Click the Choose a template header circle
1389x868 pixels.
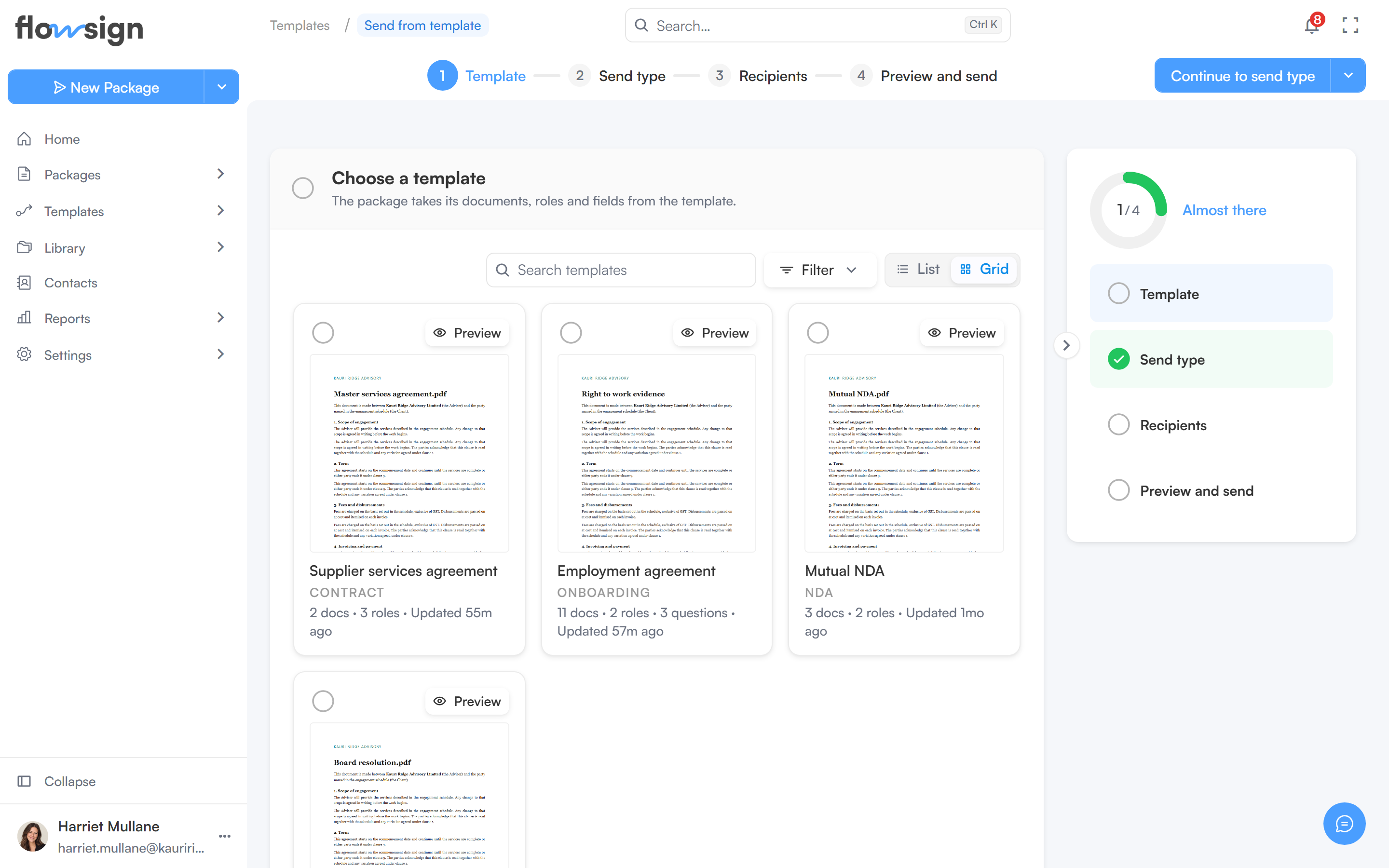(302, 188)
